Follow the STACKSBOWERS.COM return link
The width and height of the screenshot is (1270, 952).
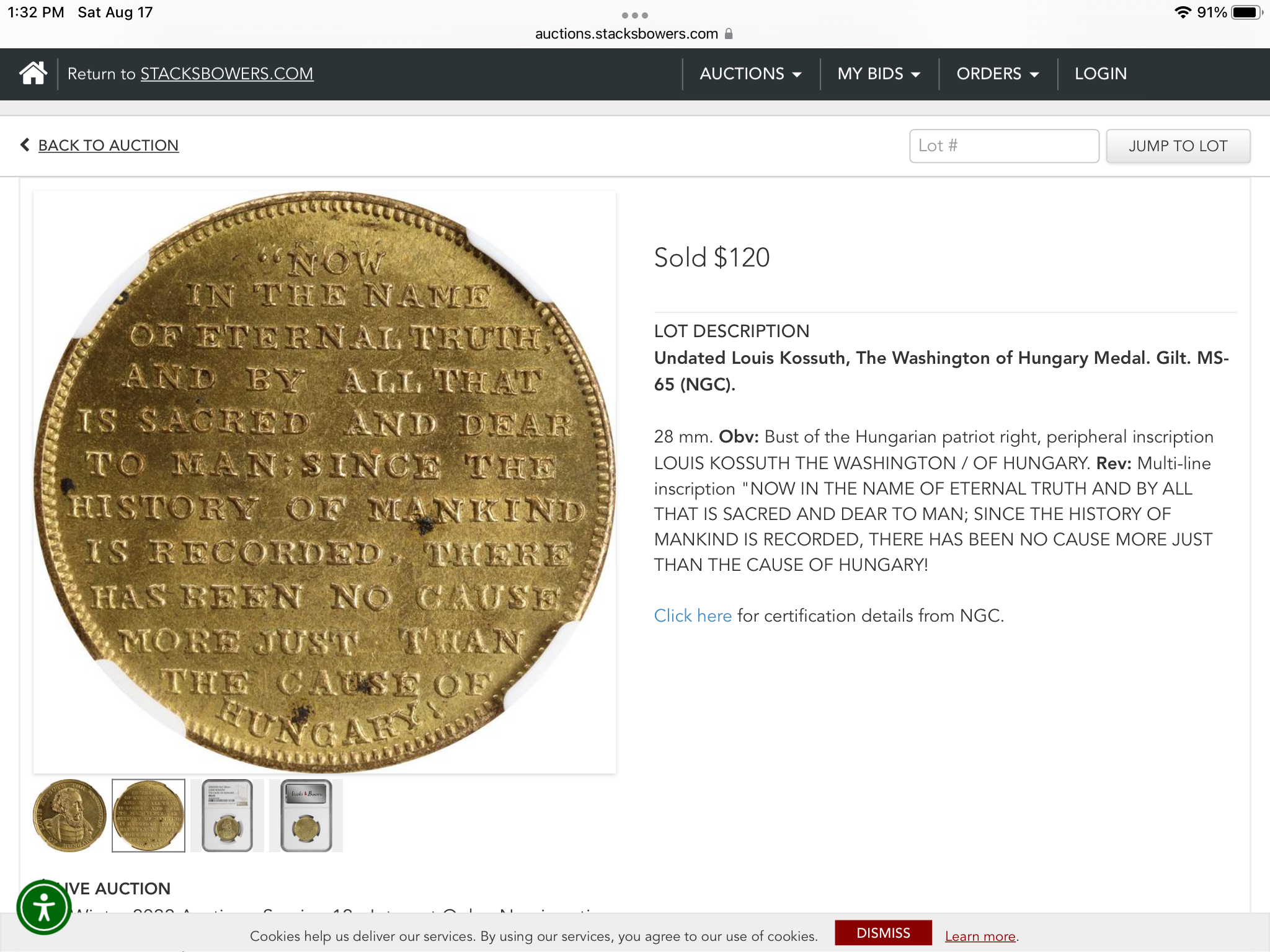coord(227,74)
